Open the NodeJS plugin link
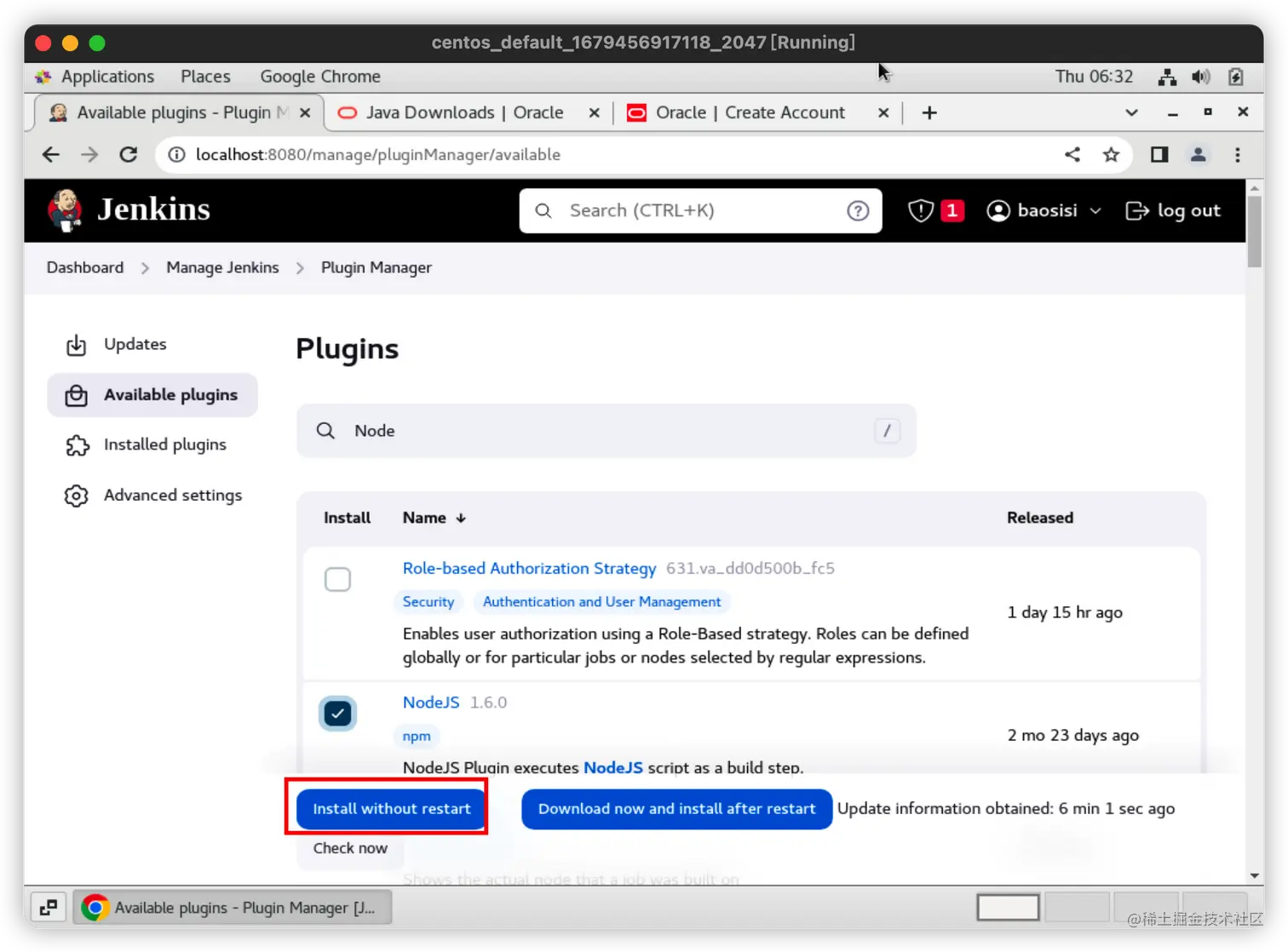 click(x=431, y=703)
